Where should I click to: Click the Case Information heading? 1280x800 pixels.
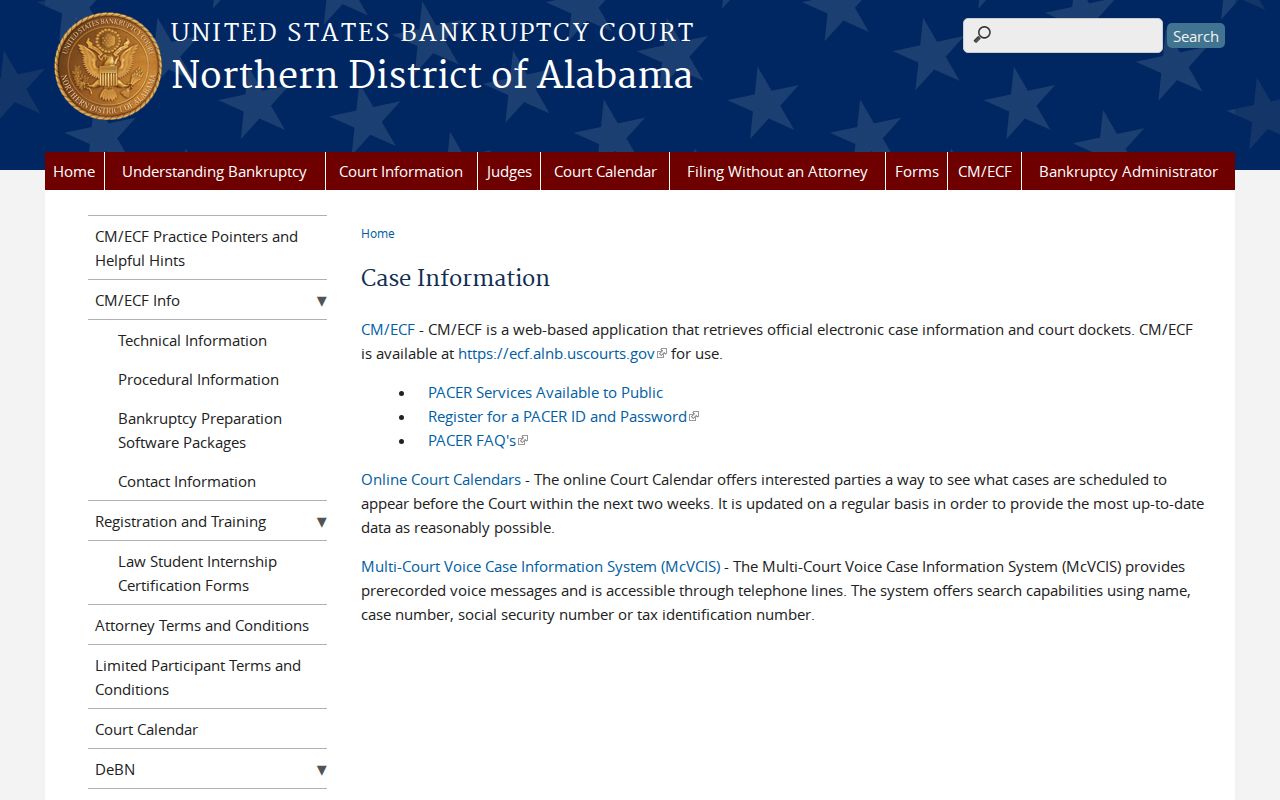pyautogui.click(x=455, y=278)
